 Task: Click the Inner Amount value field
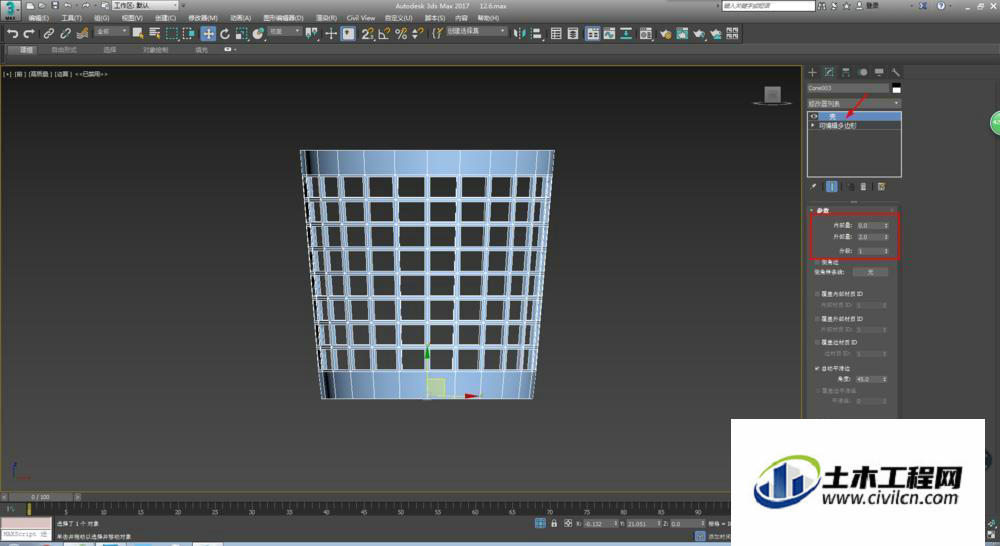pos(869,226)
